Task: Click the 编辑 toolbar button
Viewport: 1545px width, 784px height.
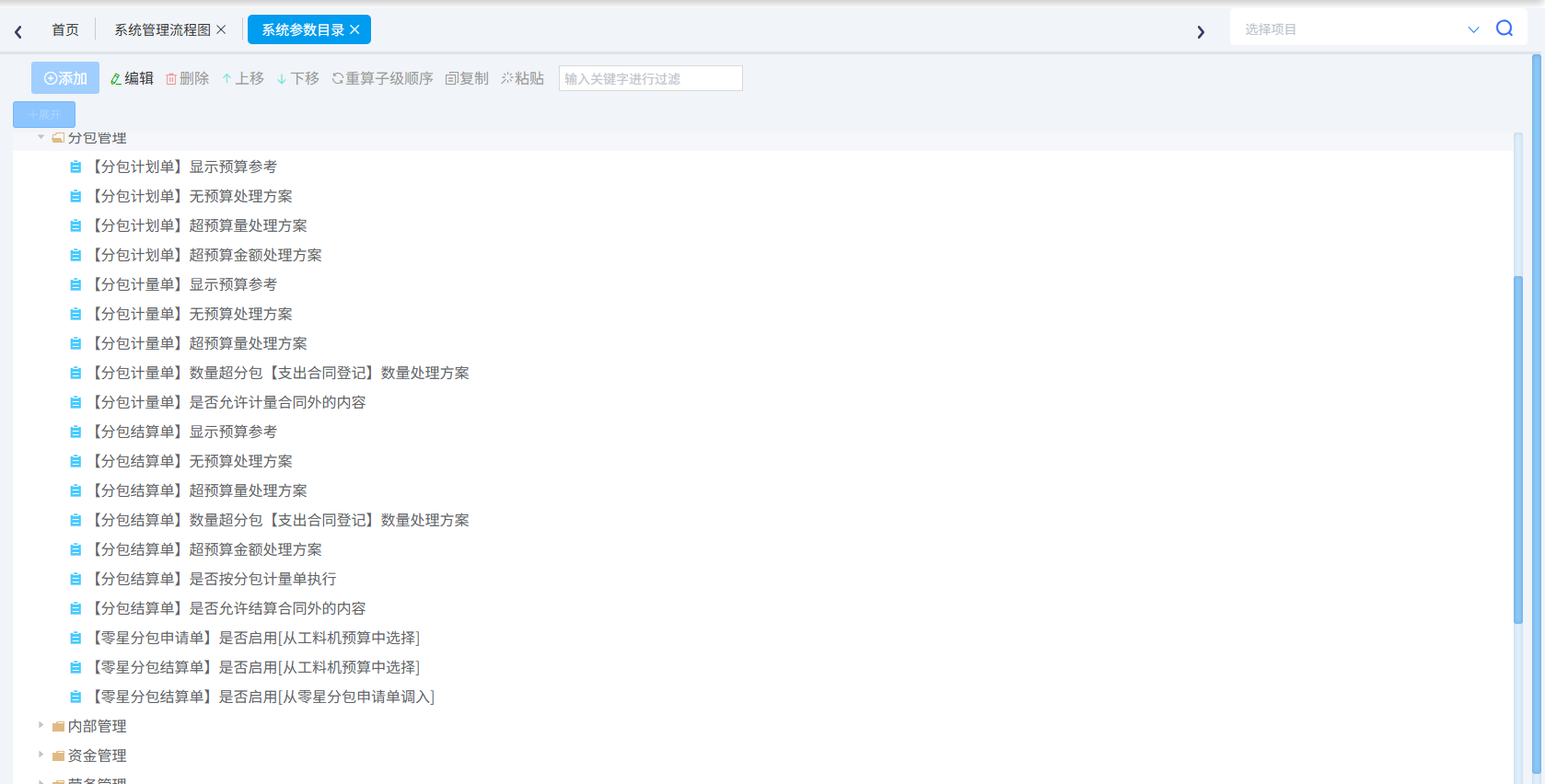Action: 132,78
